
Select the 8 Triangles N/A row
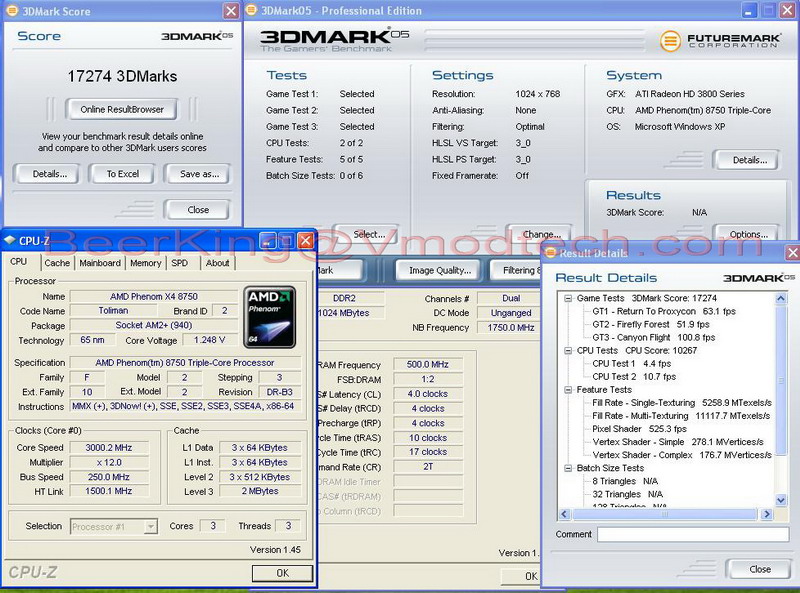tap(625, 481)
